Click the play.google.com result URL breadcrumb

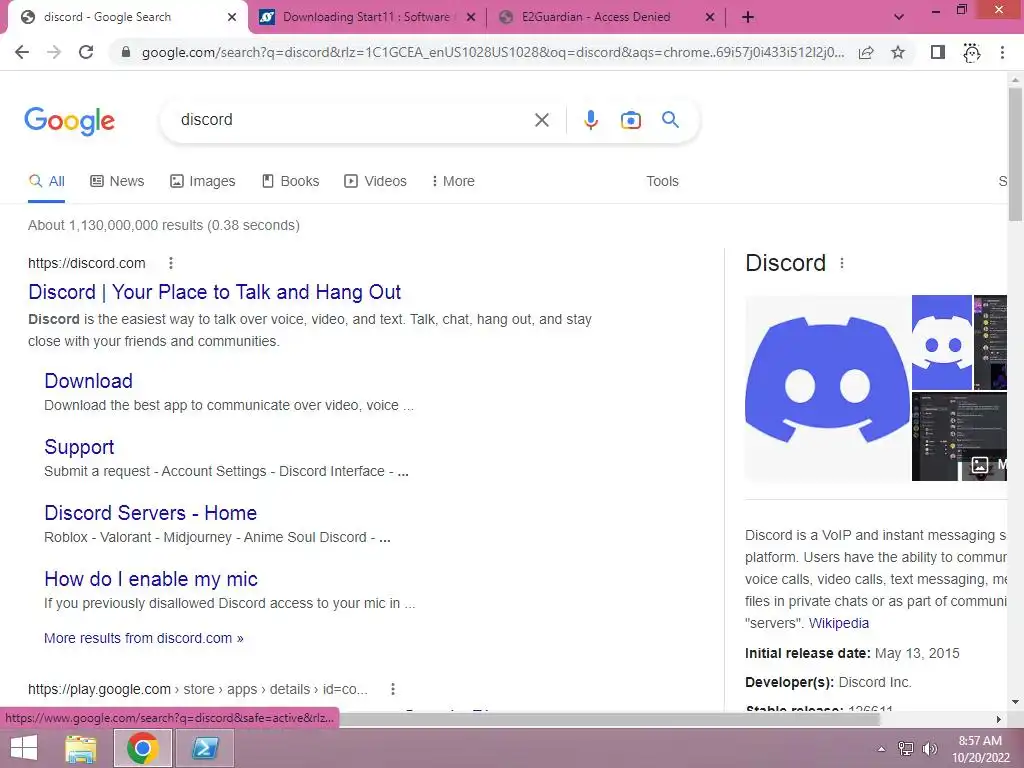pyautogui.click(x=198, y=689)
